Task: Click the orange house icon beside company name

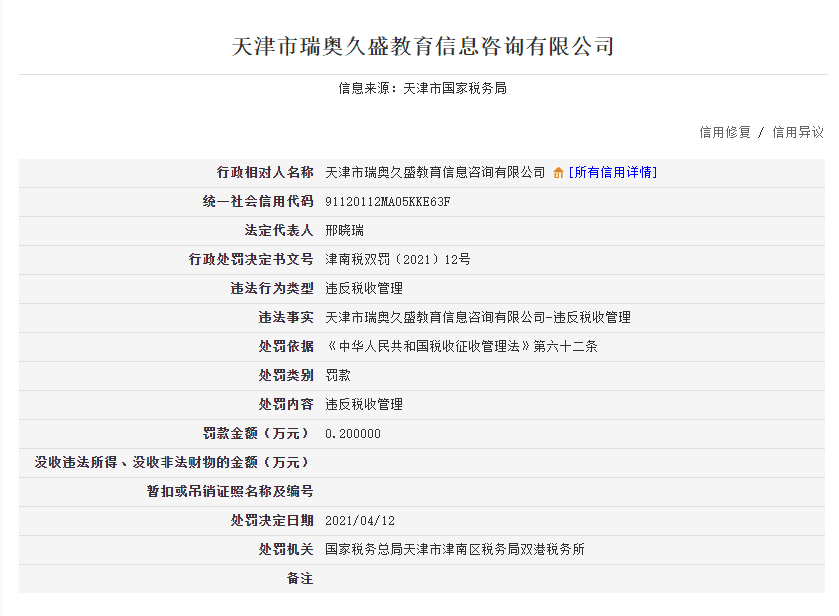Action: pos(558,173)
